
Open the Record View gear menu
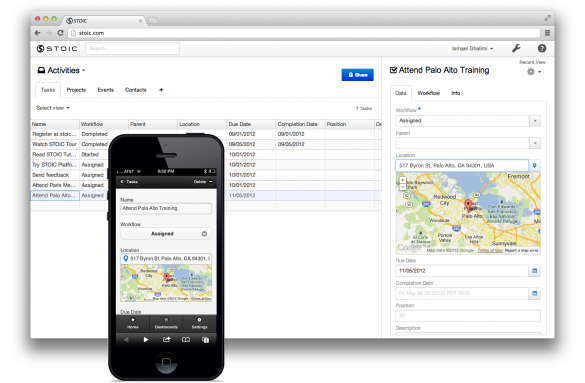534,72
